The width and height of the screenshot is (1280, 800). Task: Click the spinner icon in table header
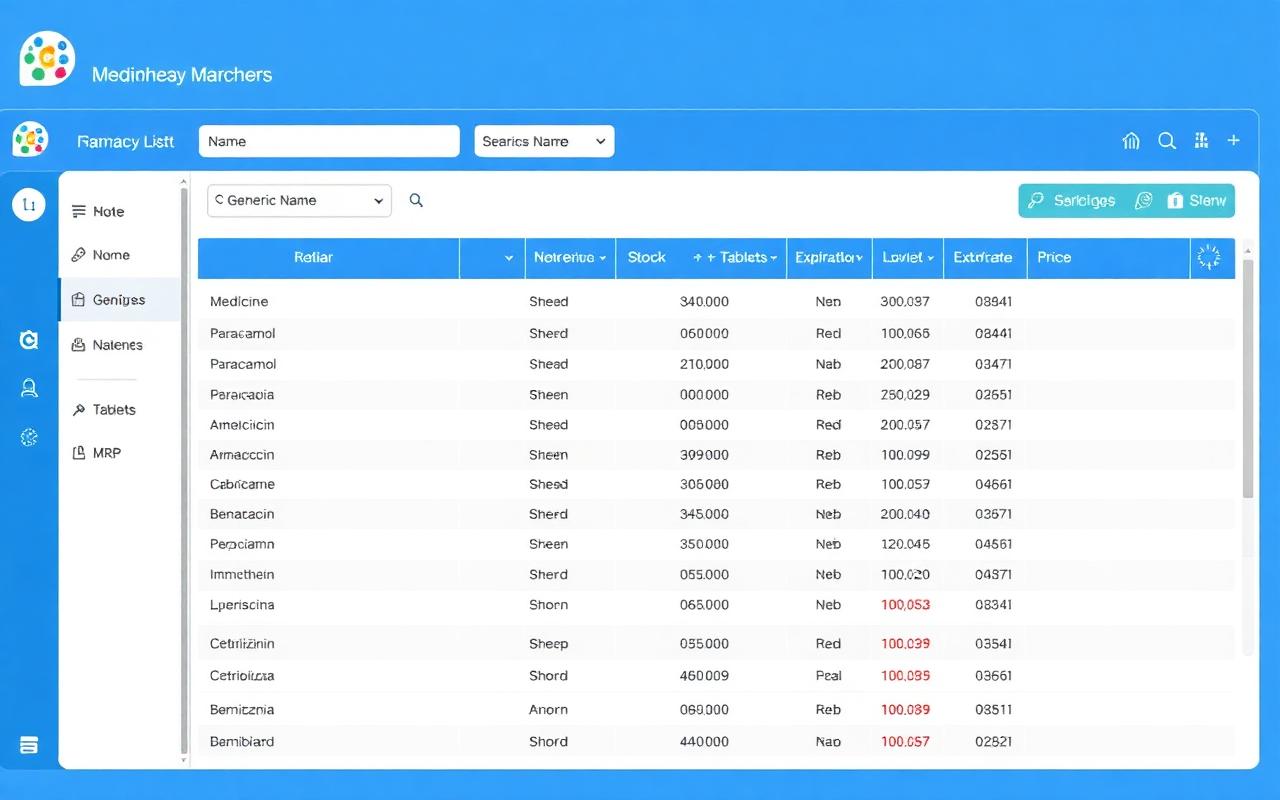1209,257
